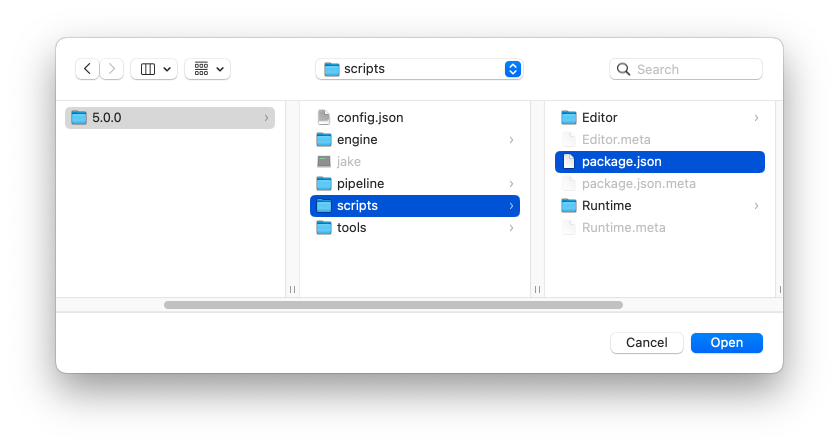Click the horizontal scrollbar thumb

(x=393, y=305)
